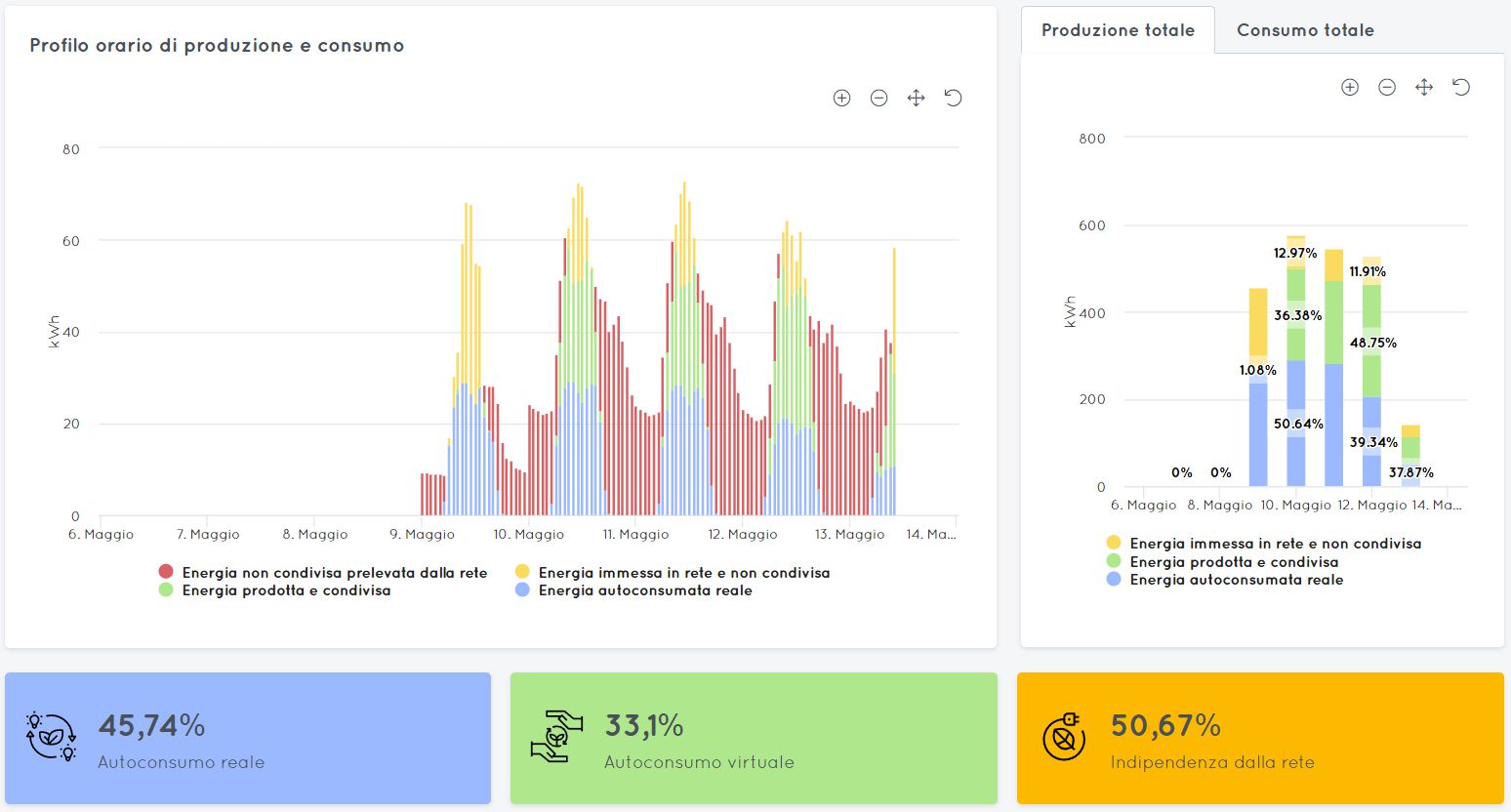The width and height of the screenshot is (1511, 812).
Task: Open the Autoconsumo reale 45,74% card
Action: pyautogui.click(x=248, y=739)
